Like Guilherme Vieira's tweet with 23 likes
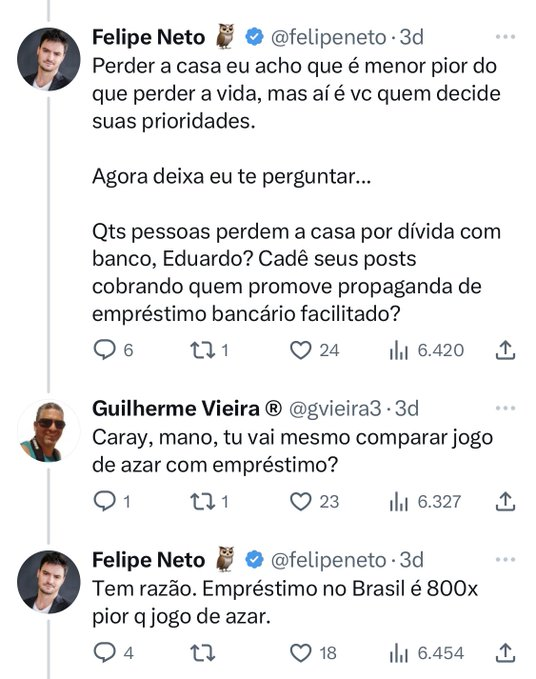Viewport: 536px width, 679px height. point(300,501)
